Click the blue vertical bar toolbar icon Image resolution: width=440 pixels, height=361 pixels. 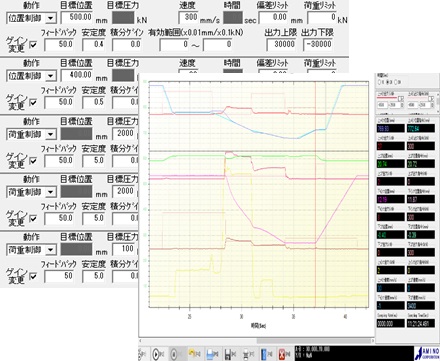[263, 354]
